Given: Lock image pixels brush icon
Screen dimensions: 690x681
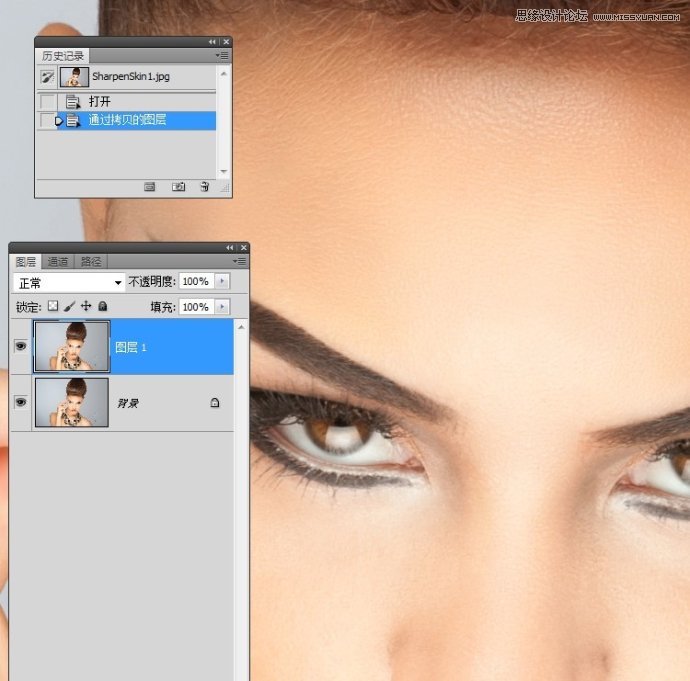Looking at the screenshot, I should (x=70, y=306).
